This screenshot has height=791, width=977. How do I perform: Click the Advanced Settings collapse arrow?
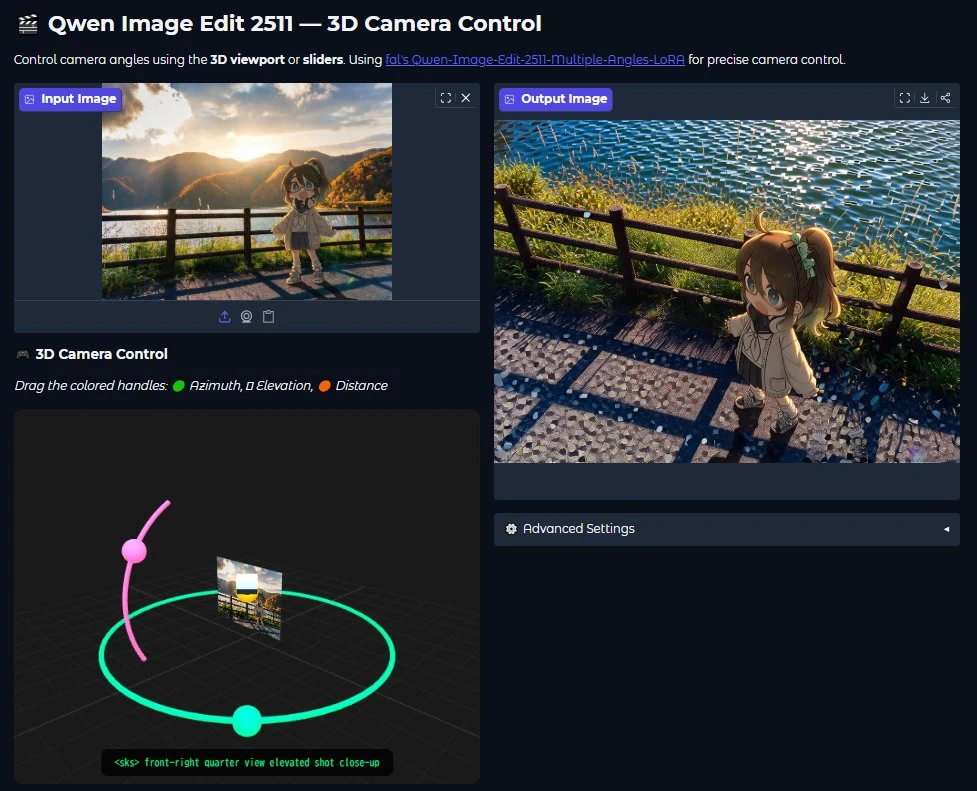[946, 529]
